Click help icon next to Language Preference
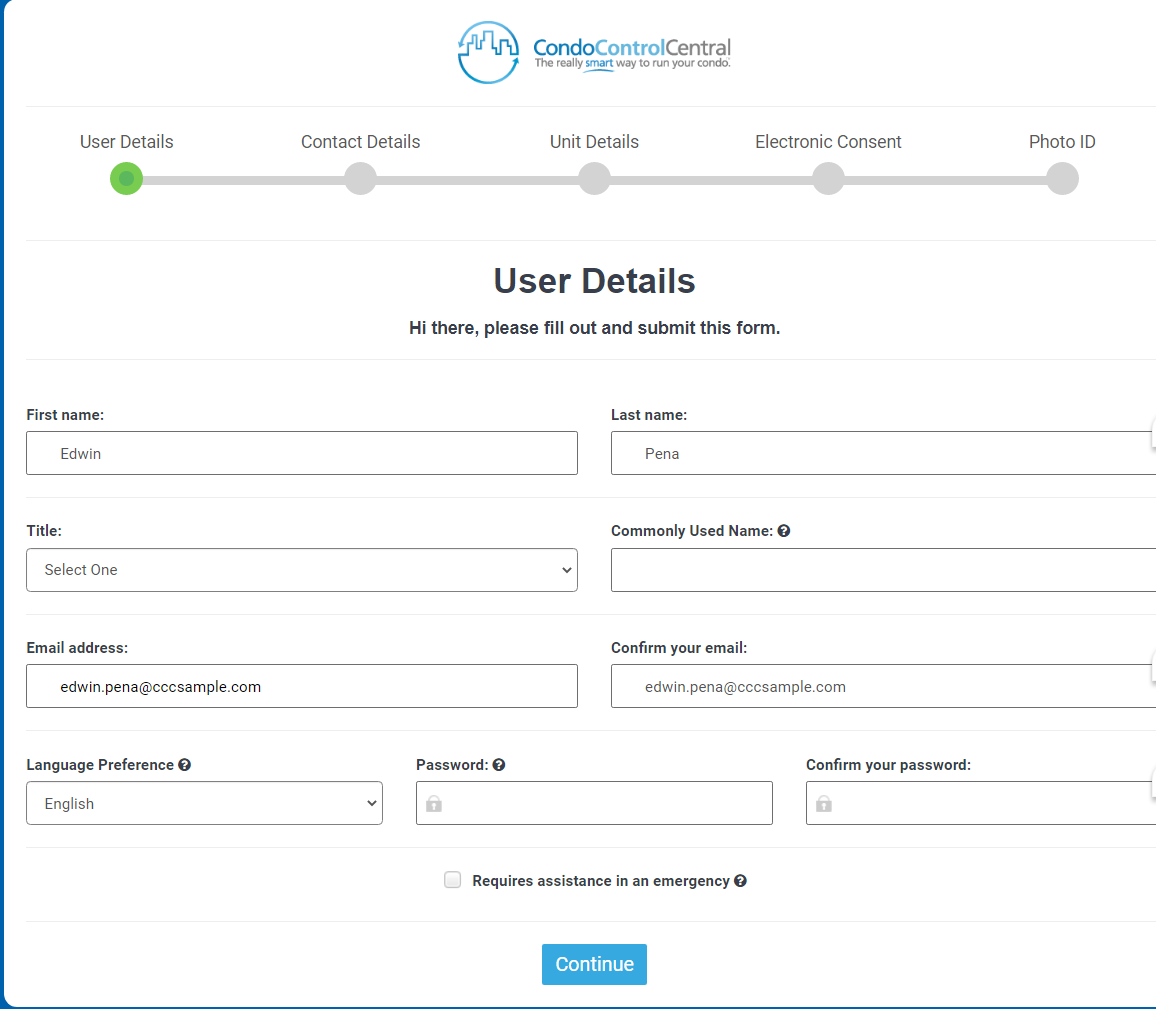Viewport: 1156px width, 1009px height. tap(184, 765)
